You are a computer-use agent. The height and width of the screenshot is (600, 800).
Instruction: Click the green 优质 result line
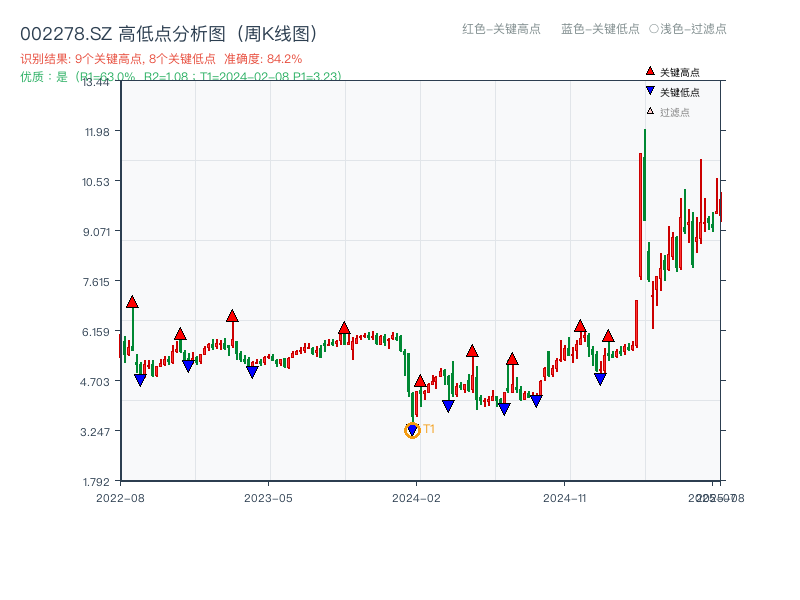pyautogui.click(x=180, y=76)
